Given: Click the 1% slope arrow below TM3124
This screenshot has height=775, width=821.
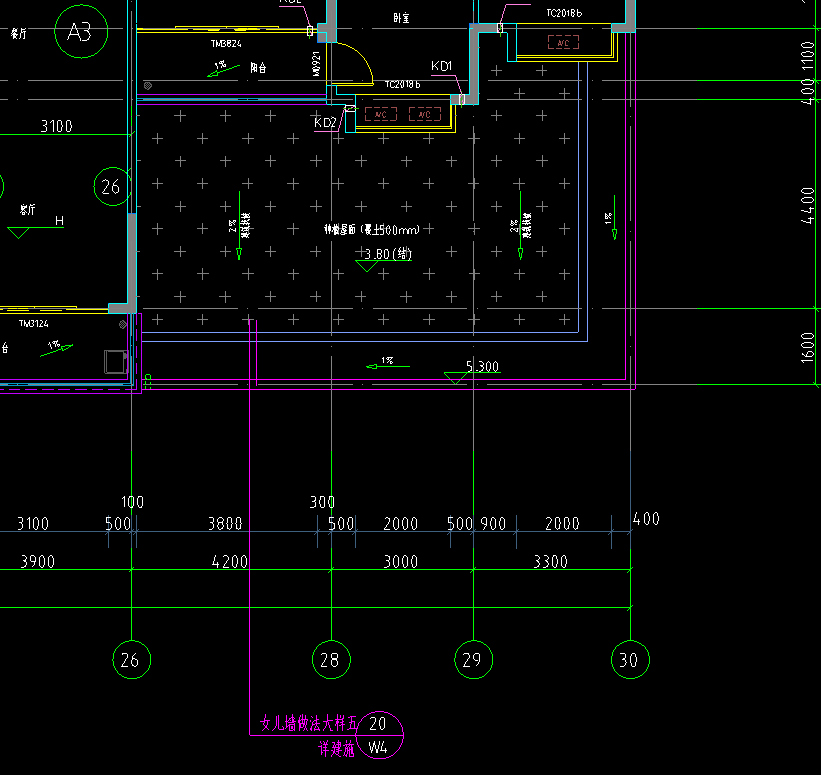Looking at the screenshot, I should 57,349.
